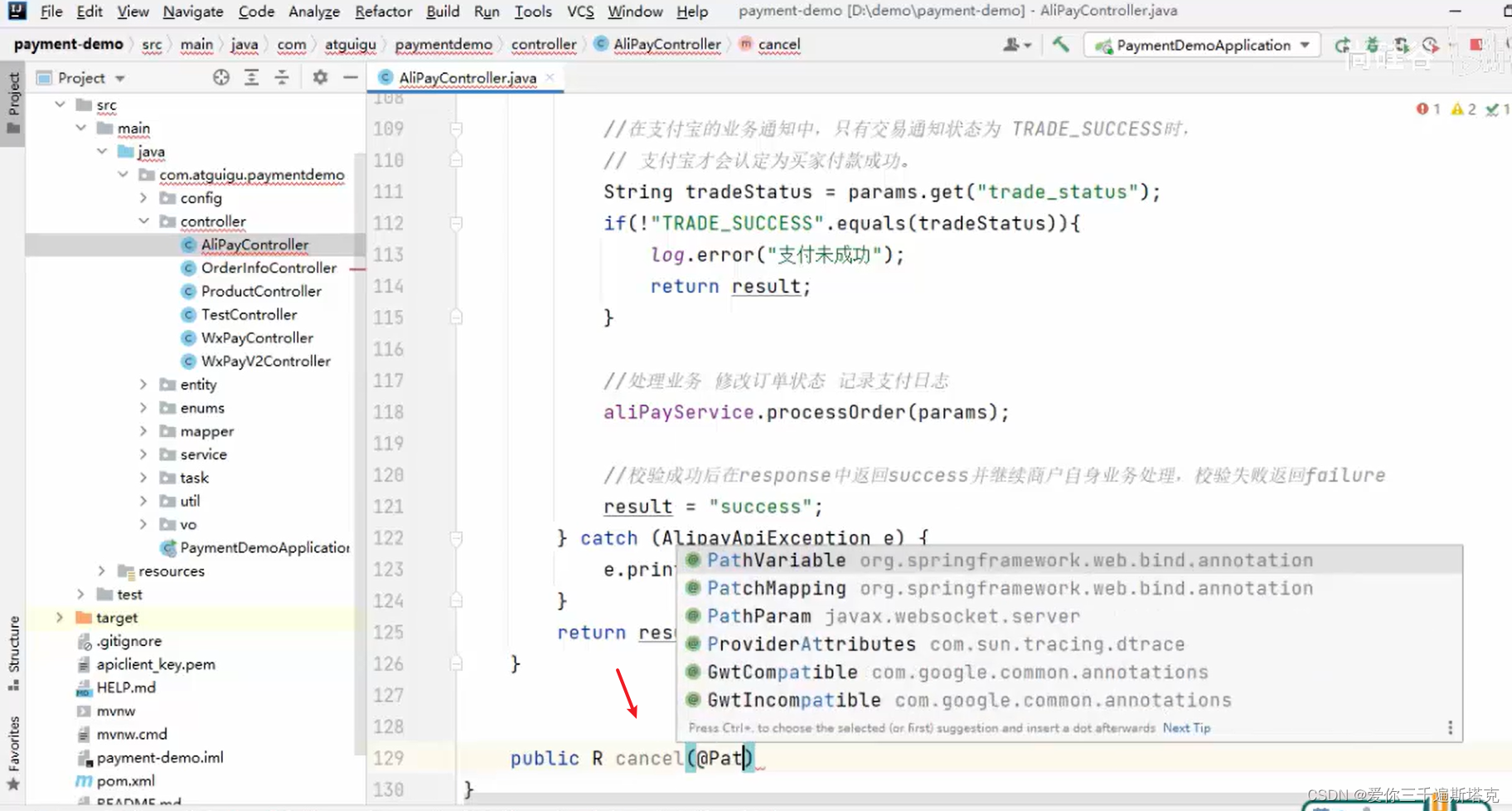Click the Stop red square icon
This screenshot has height=811, width=1512.
click(1476, 45)
